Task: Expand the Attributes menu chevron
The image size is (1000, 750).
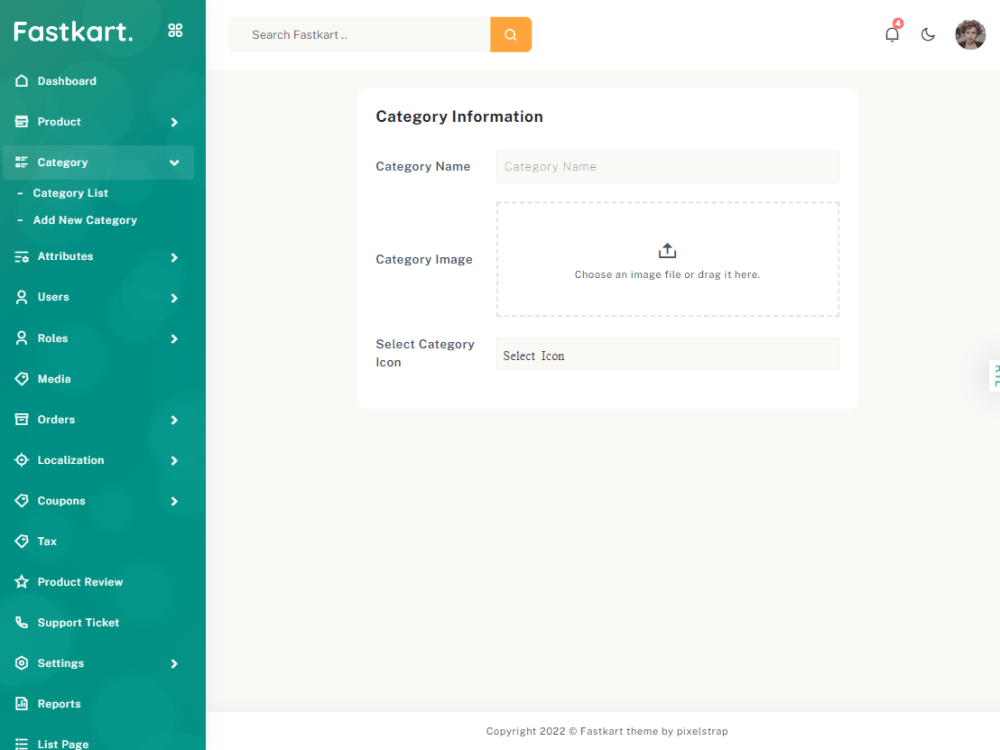Action: [174, 257]
